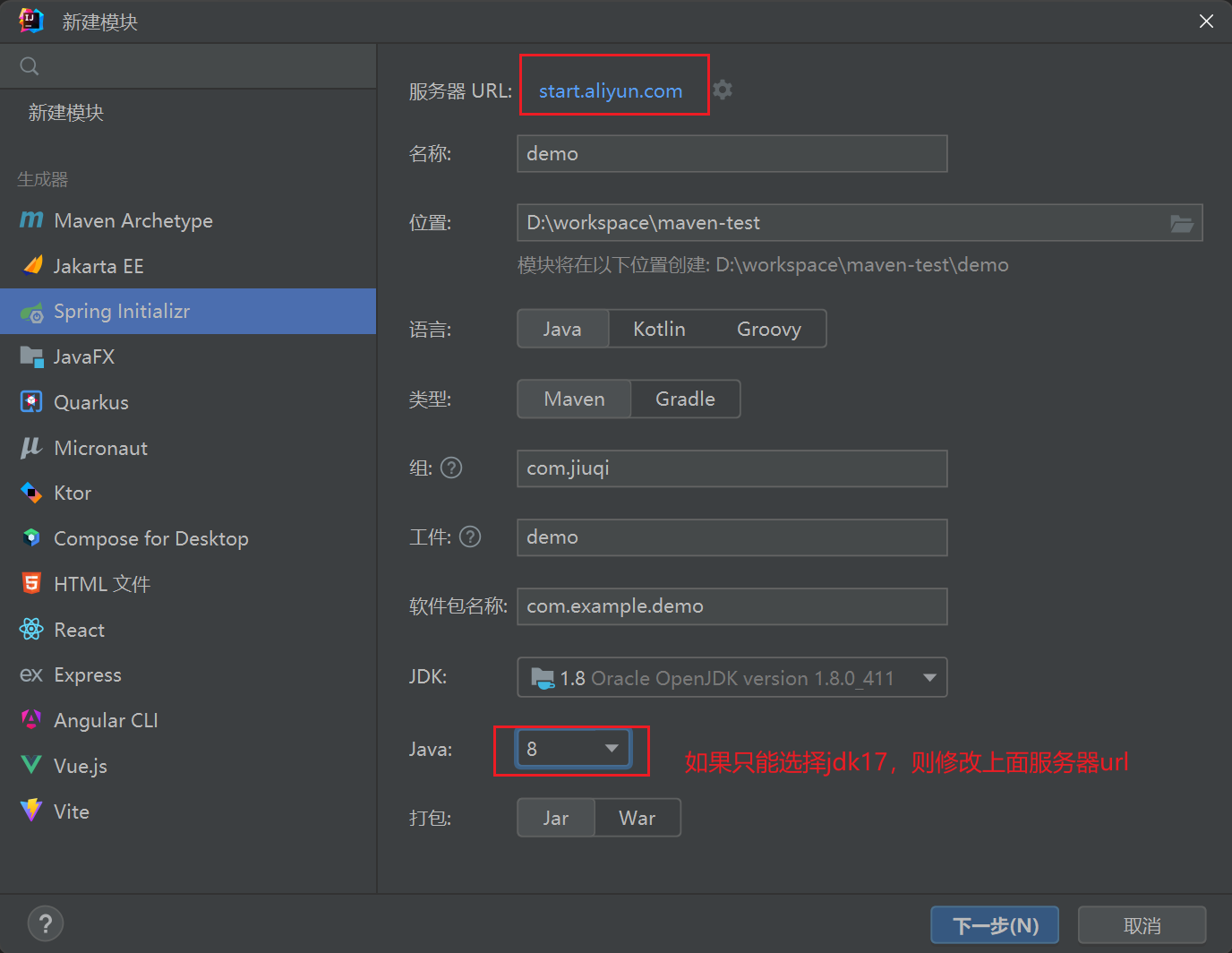
Task: Click the Ktor icon
Action: click(31, 493)
